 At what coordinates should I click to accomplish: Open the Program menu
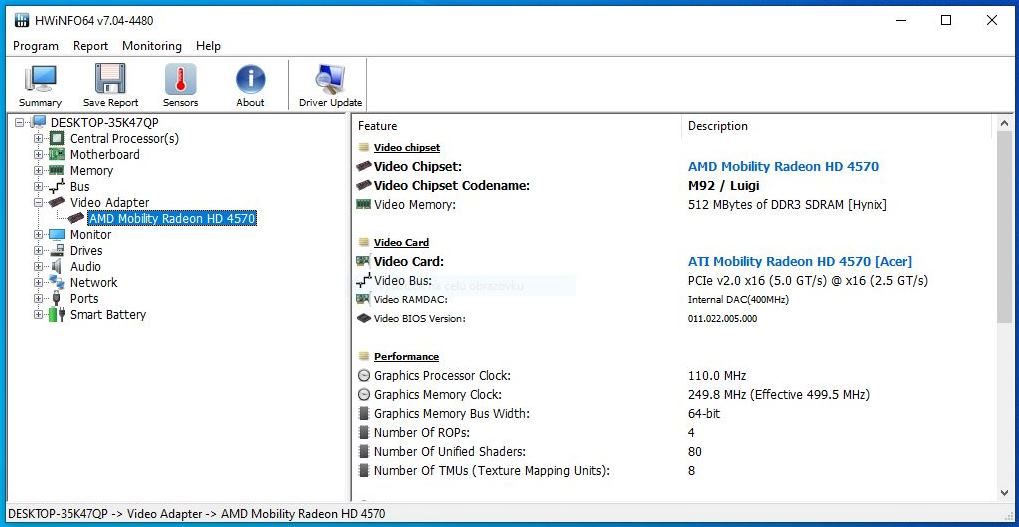(x=36, y=46)
